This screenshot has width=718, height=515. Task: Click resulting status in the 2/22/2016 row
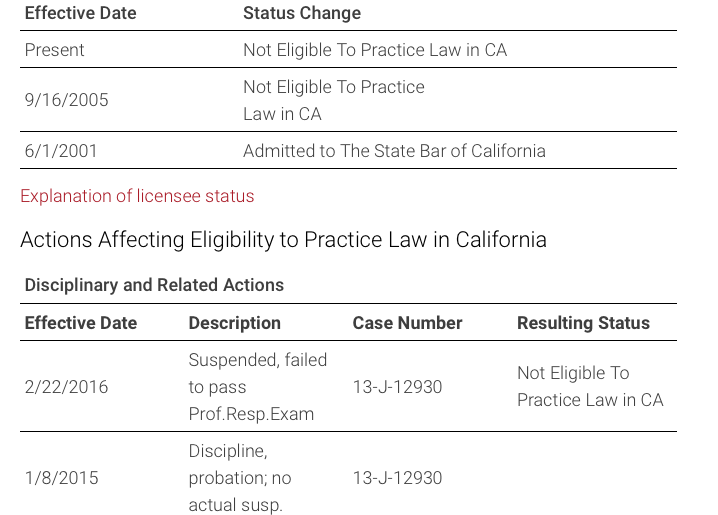tap(590, 387)
